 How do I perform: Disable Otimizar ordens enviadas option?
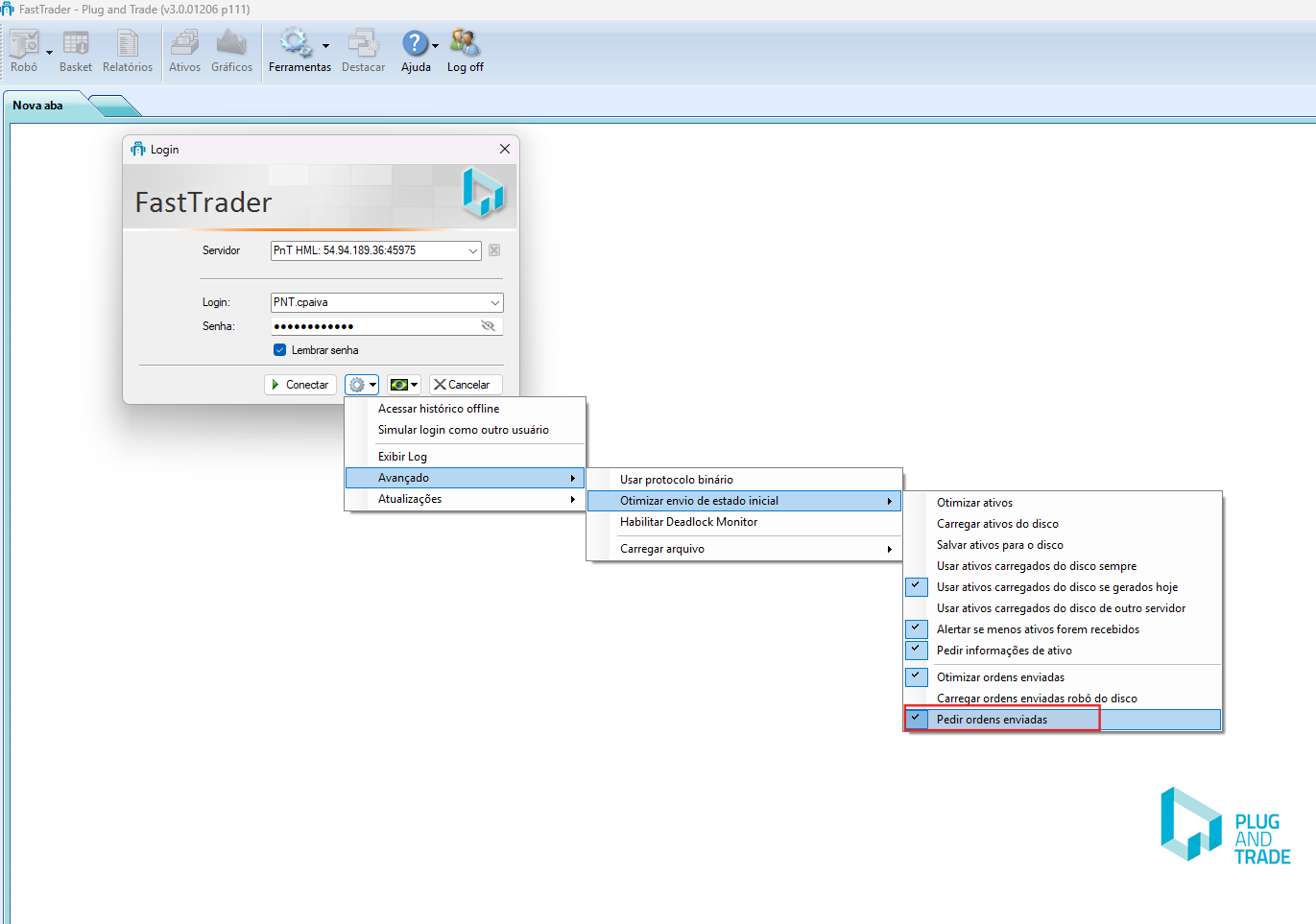(1000, 677)
